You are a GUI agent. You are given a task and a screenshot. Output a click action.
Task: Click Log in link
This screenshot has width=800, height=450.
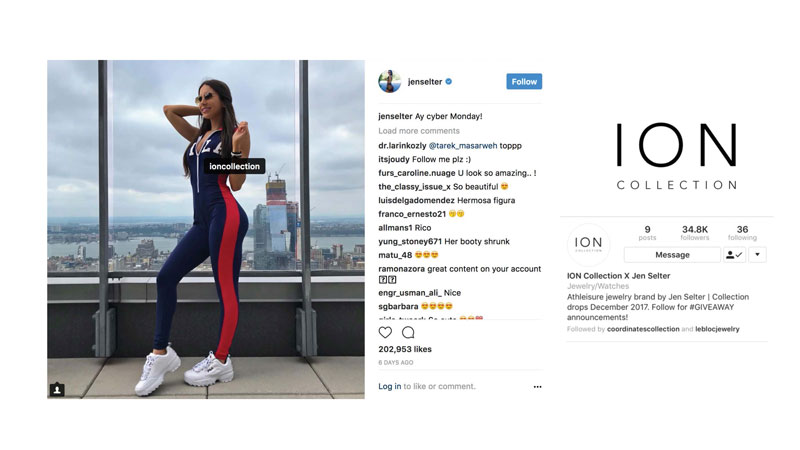pos(389,387)
